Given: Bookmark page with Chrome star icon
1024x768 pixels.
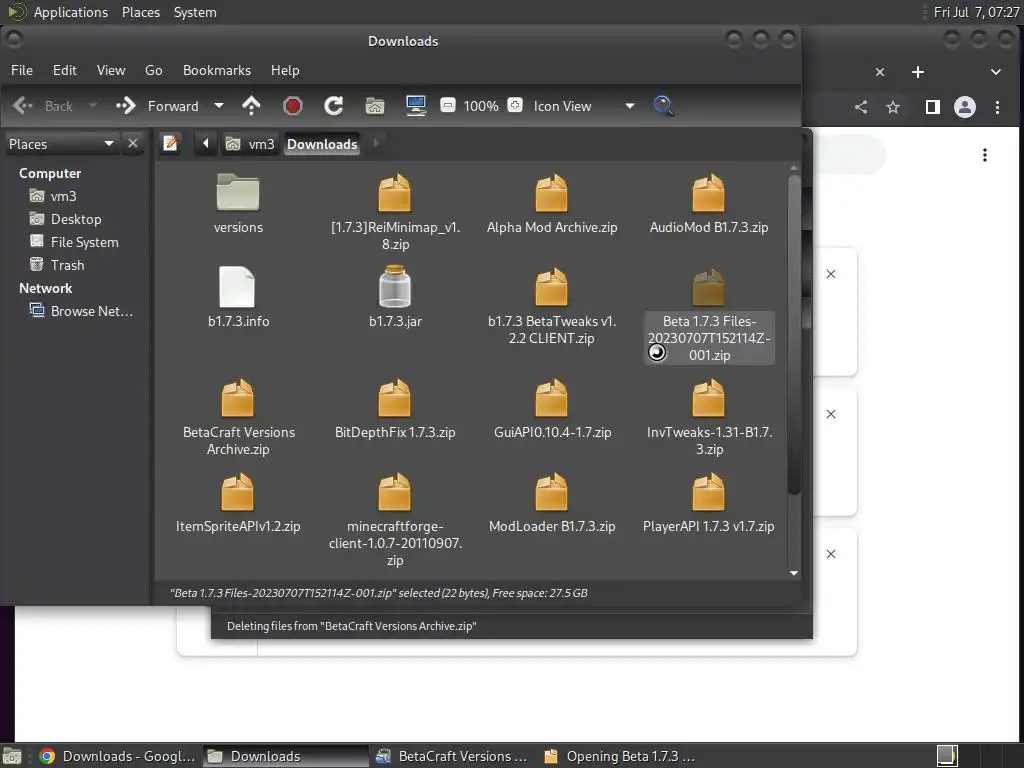Looking at the screenshot, I should tap(893, 107).
